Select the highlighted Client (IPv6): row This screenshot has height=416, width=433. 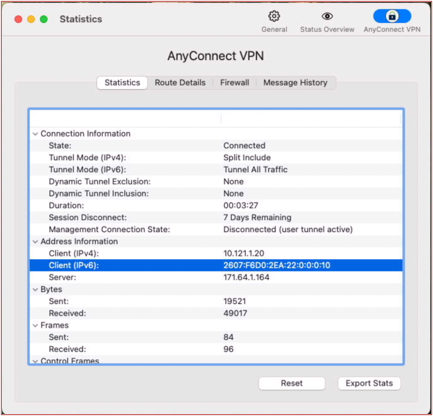tap(216, 266)
